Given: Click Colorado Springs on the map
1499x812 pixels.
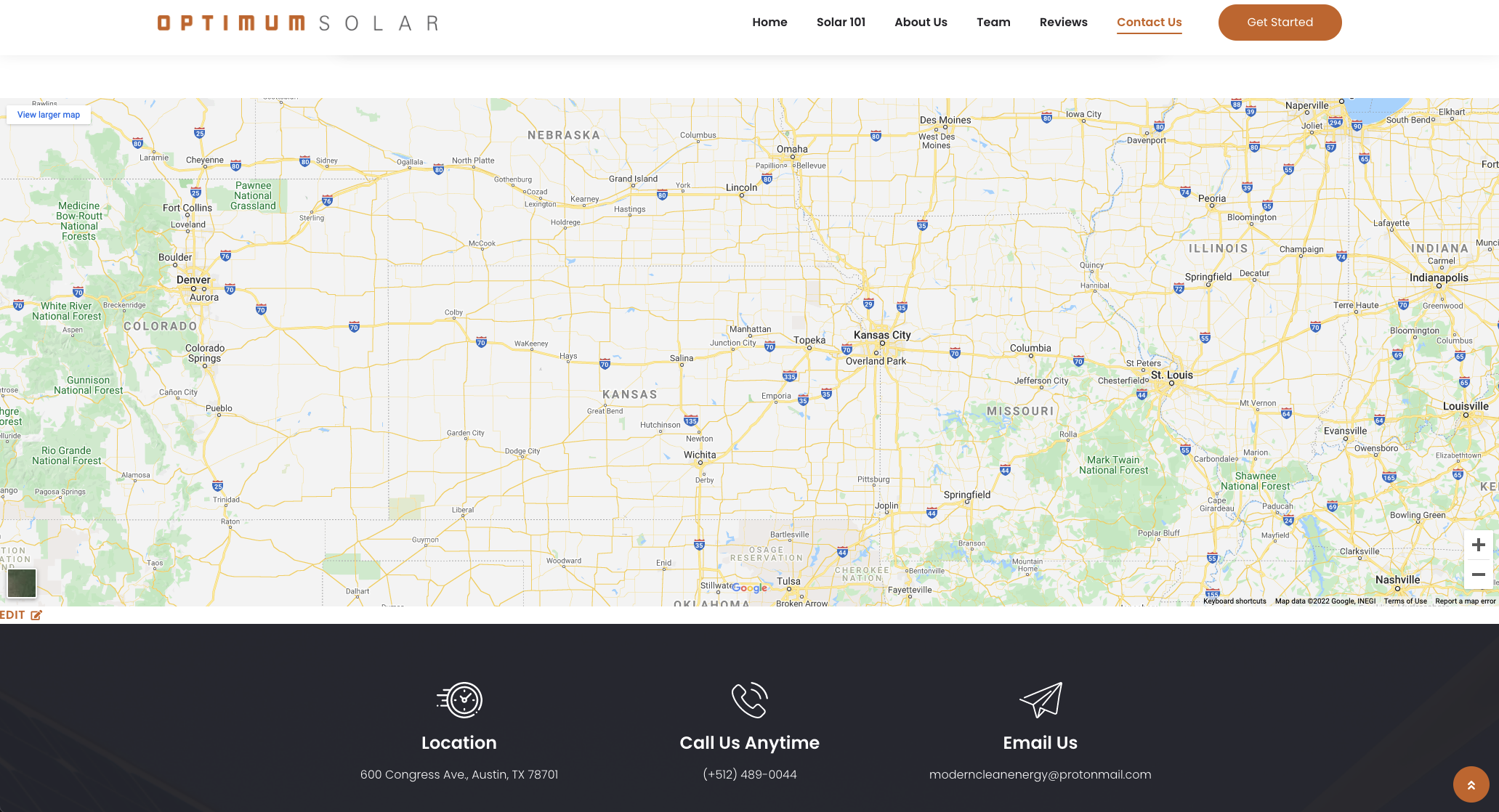Looking at the screenshot, I should (x=205, y=354).
